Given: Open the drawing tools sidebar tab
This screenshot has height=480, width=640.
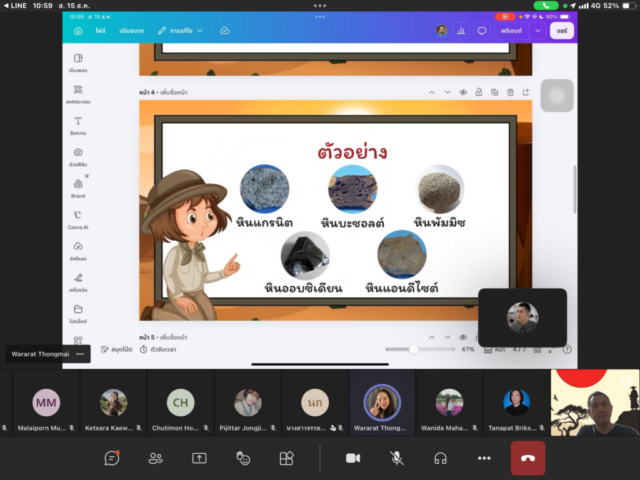Looking at the screenshot, I should click(x=78, y=282).
